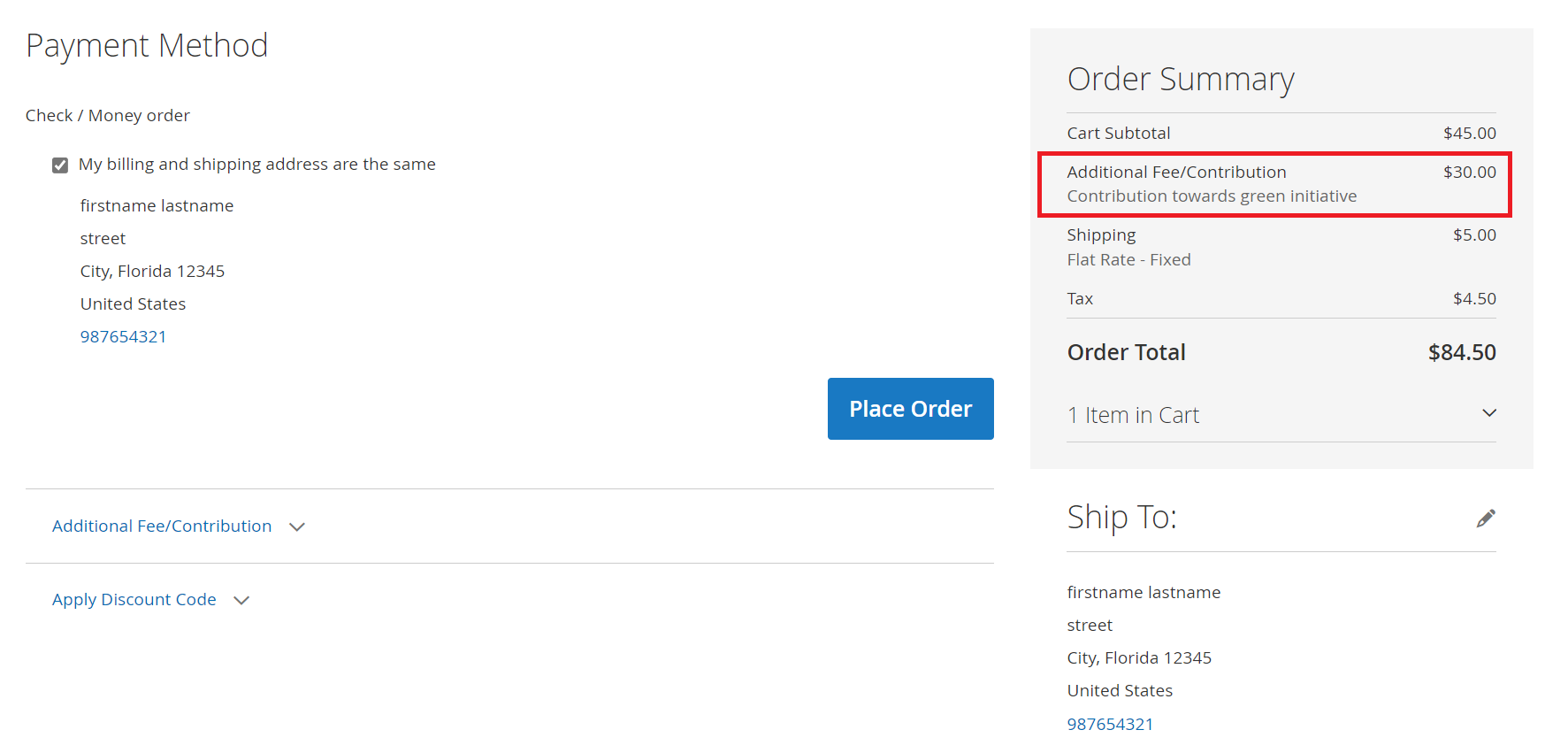Click the Order Summary heading
Viewport: 1568px width, 753px height.
[1181, 80]
